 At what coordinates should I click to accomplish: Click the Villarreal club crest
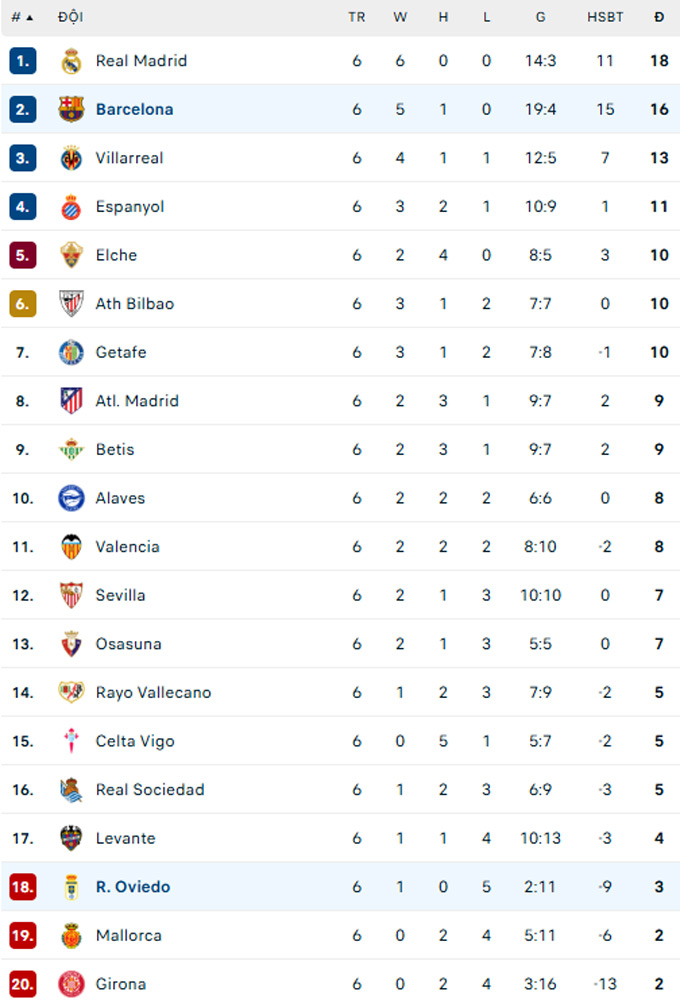point(71,158)
